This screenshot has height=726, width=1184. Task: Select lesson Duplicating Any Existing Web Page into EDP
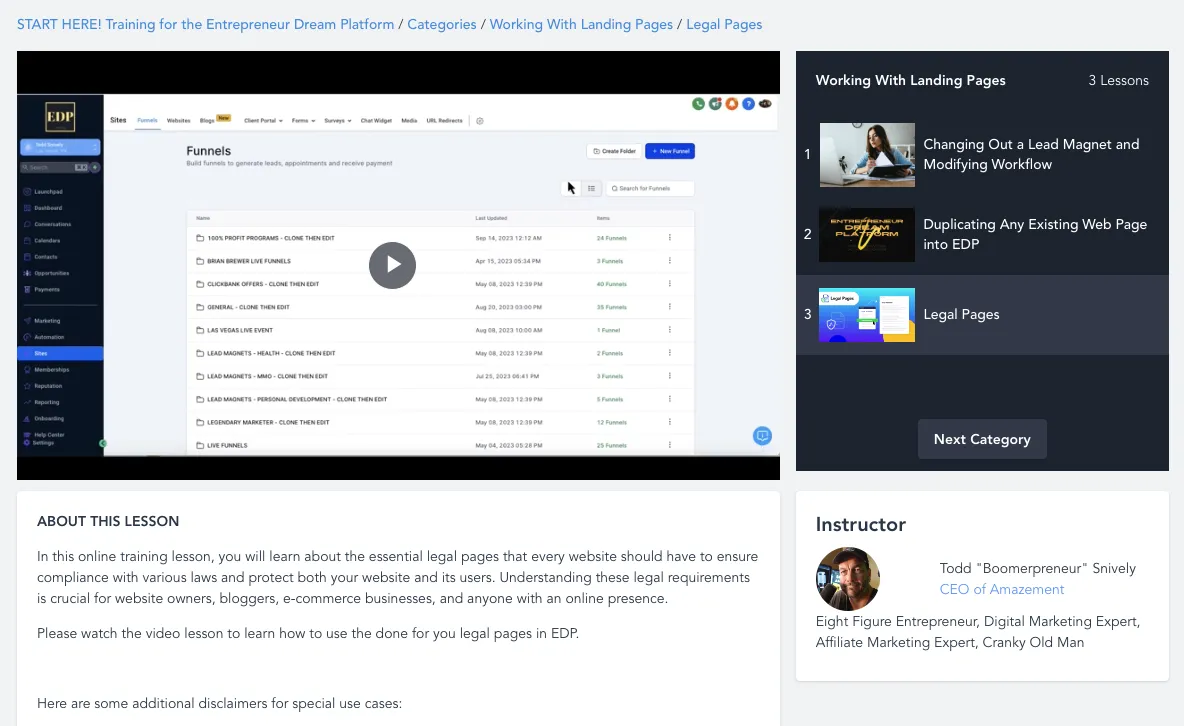pos(1034,234)
